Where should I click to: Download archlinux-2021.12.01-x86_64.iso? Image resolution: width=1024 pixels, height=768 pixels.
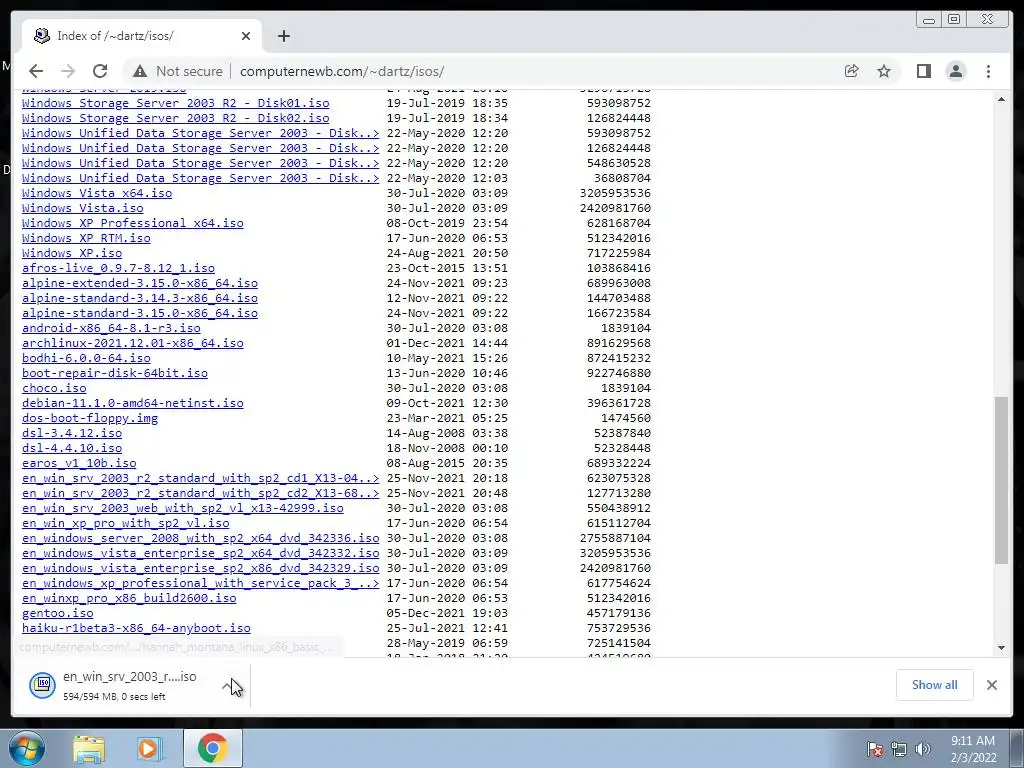(133, 343)
